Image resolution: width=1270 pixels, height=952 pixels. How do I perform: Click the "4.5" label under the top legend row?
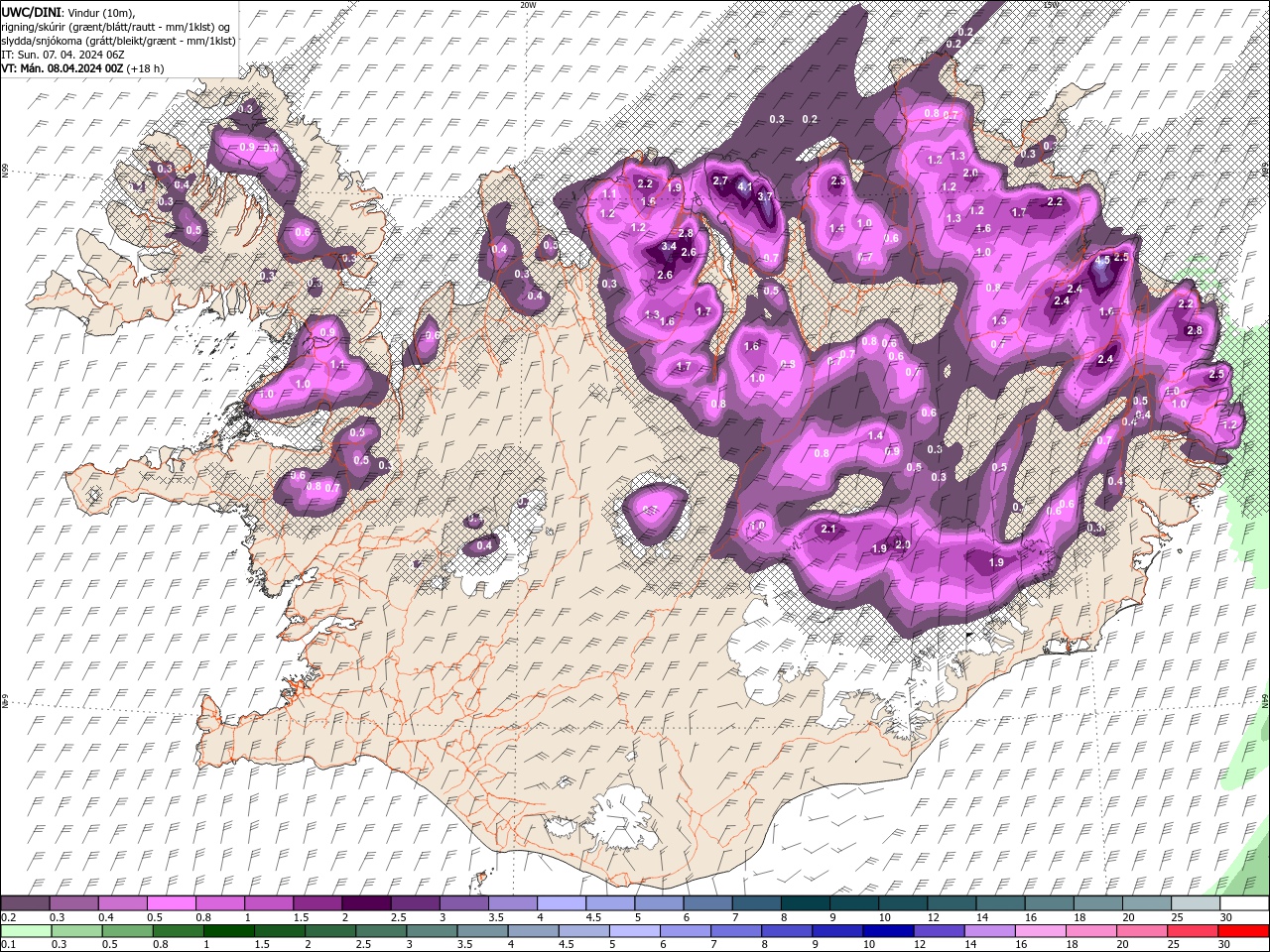tap(593, 917)
